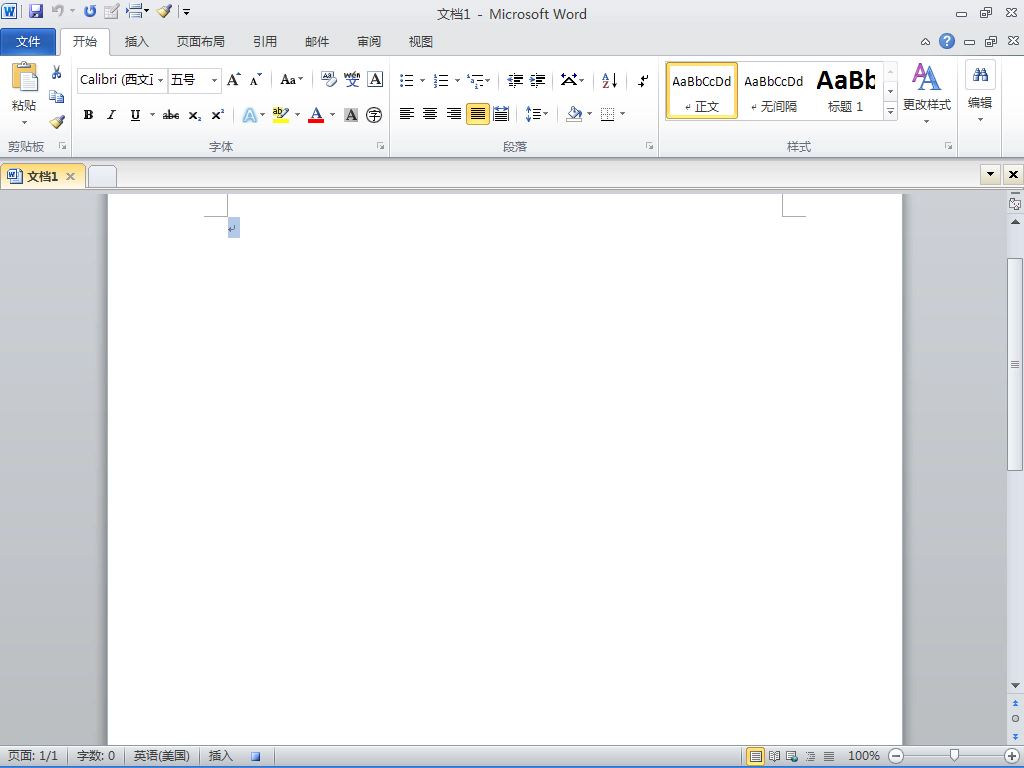Toggle justify alignment
This screenshot has width=1024, height=768.
pos(478,114)
